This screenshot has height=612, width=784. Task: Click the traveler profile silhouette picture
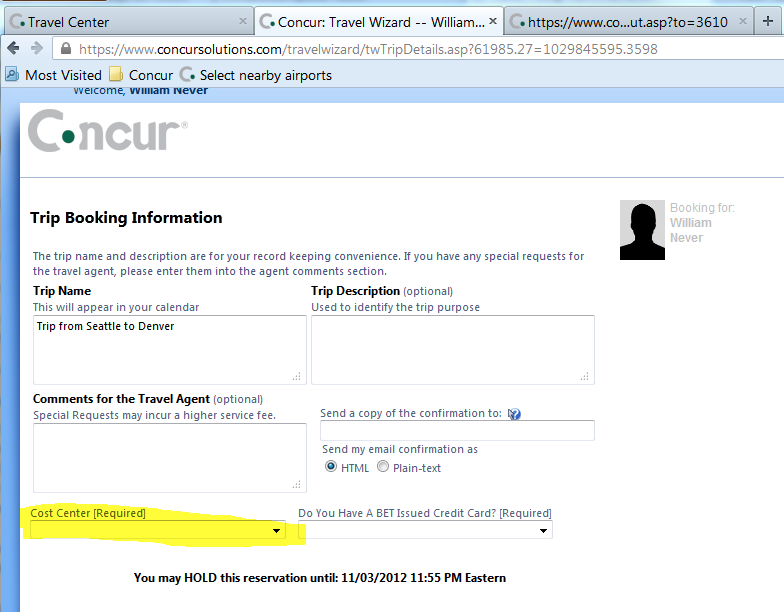(642, 230)
